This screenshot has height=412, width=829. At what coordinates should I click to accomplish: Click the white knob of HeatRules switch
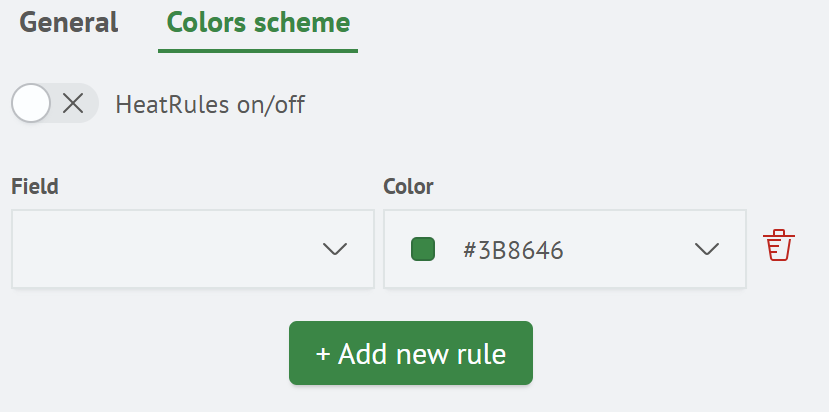click(x=32, y=103)
